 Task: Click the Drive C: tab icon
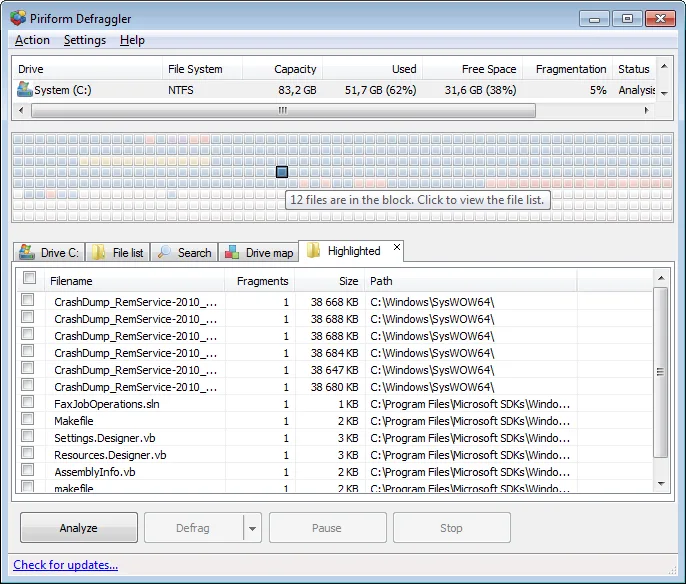[27, 252]
